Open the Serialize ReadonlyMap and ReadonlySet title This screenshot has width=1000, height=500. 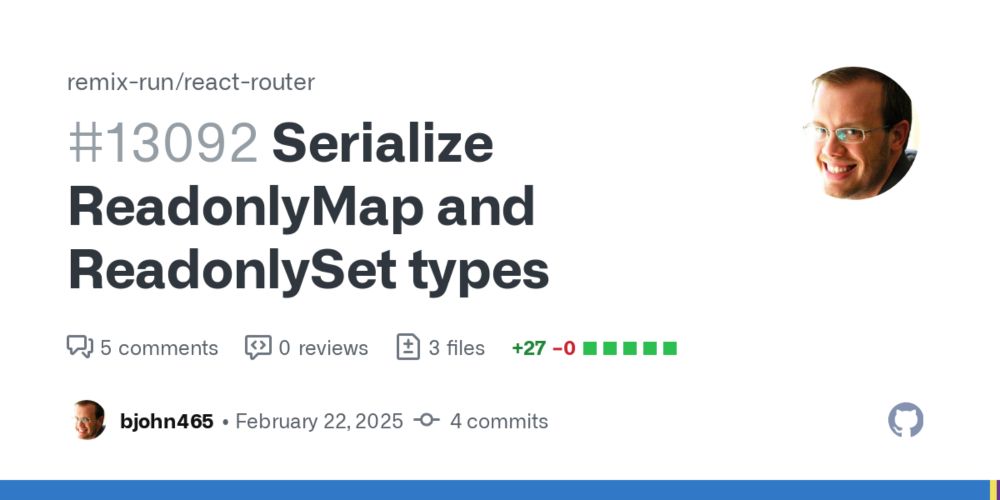click(310, 207)
